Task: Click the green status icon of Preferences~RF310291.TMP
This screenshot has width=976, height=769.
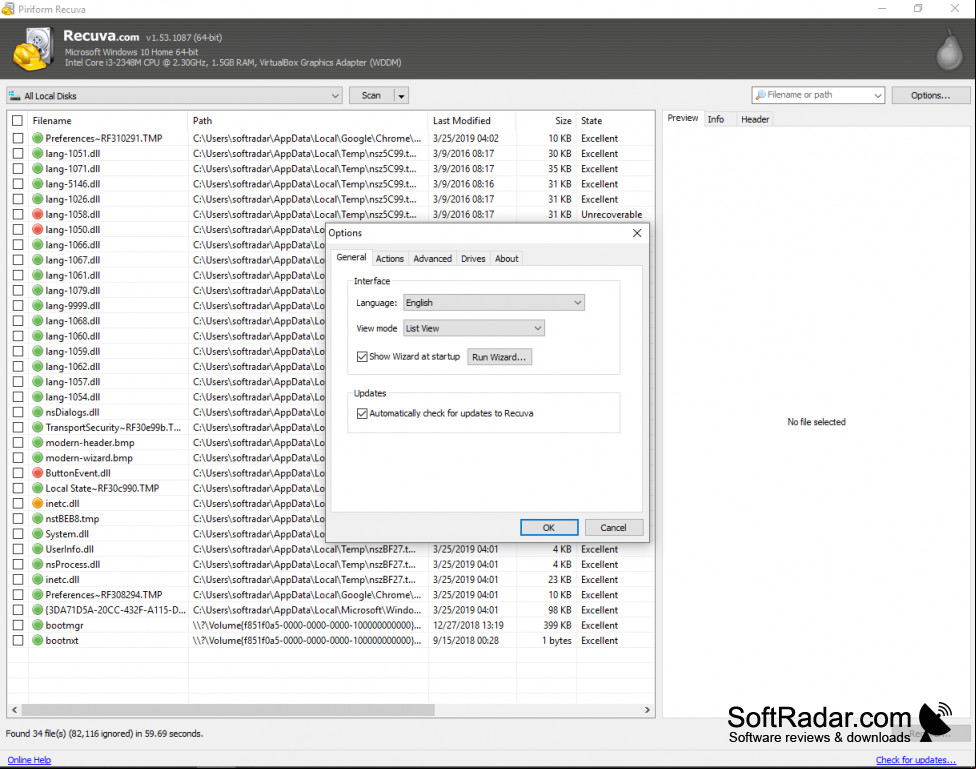Action: [37, 138]
